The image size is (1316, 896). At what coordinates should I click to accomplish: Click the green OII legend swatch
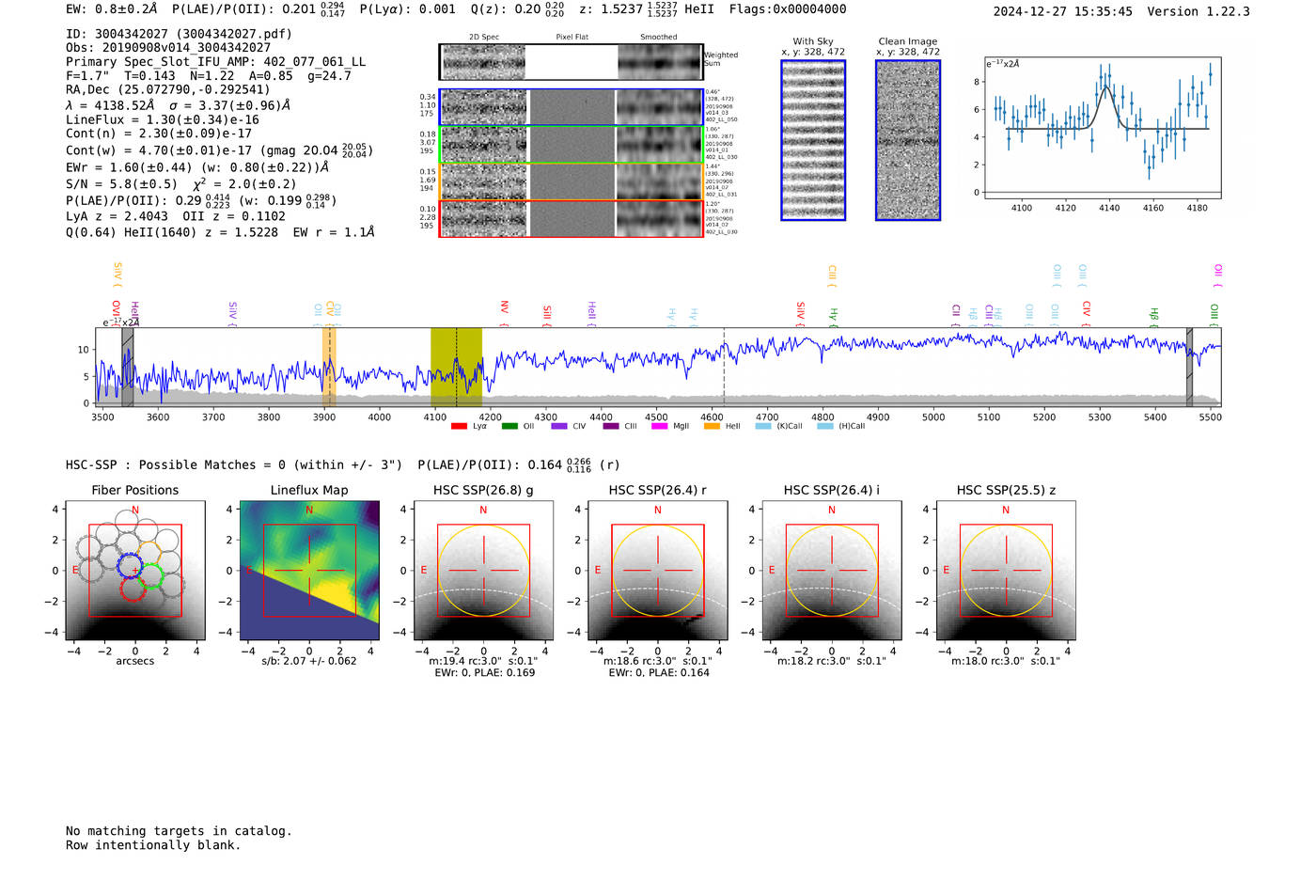pyautogui.click(x=509, y=426)
